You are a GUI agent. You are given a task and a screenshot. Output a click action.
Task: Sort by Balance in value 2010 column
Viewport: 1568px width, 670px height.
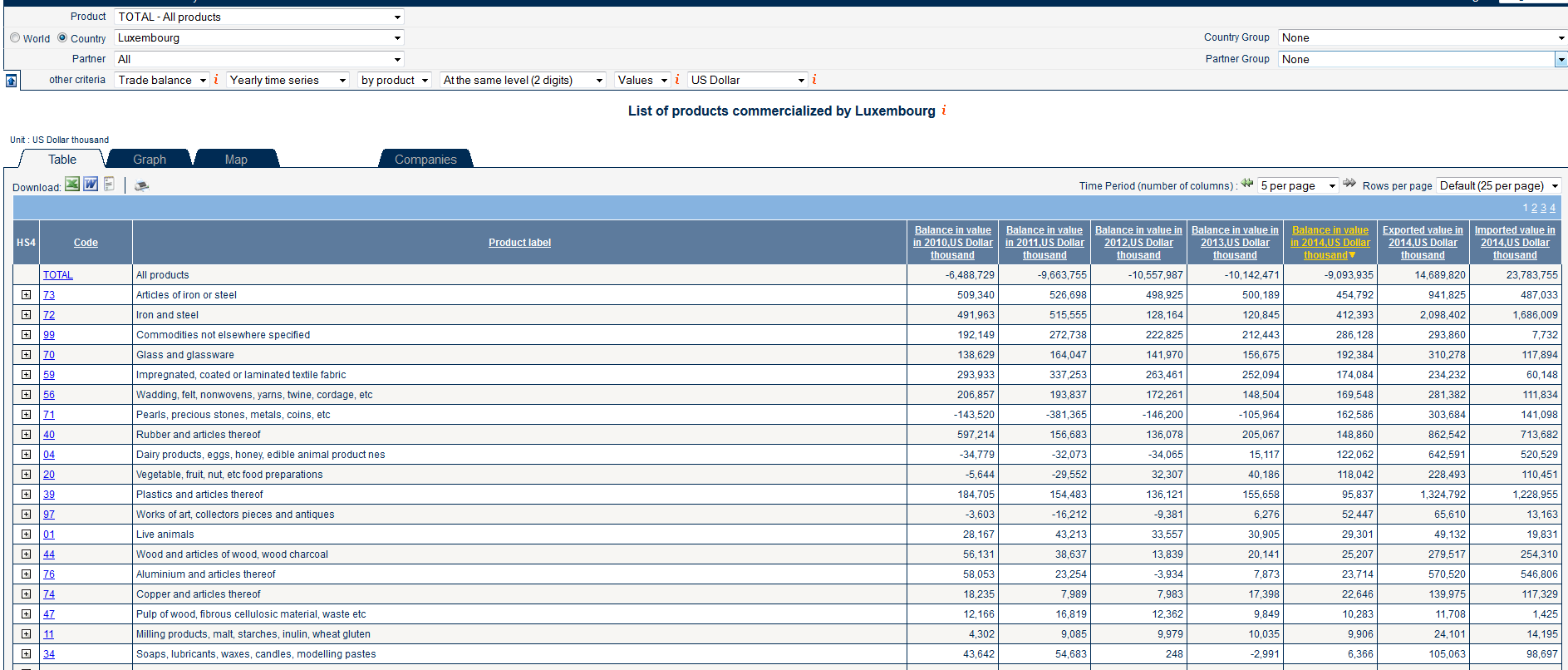coord(953,243)
